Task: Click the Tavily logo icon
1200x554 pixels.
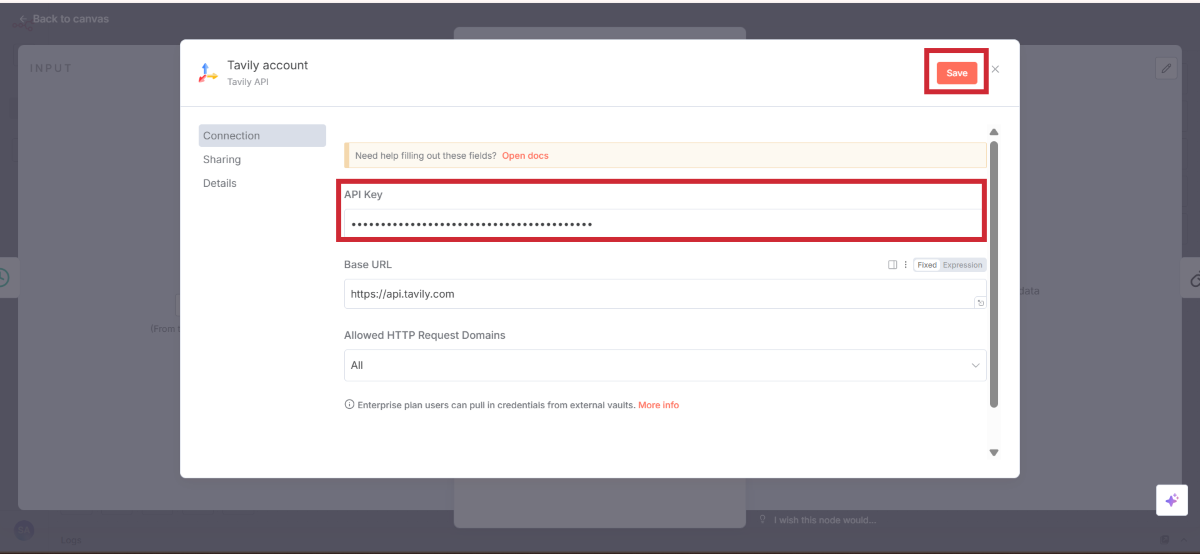Action: point(208,72)
